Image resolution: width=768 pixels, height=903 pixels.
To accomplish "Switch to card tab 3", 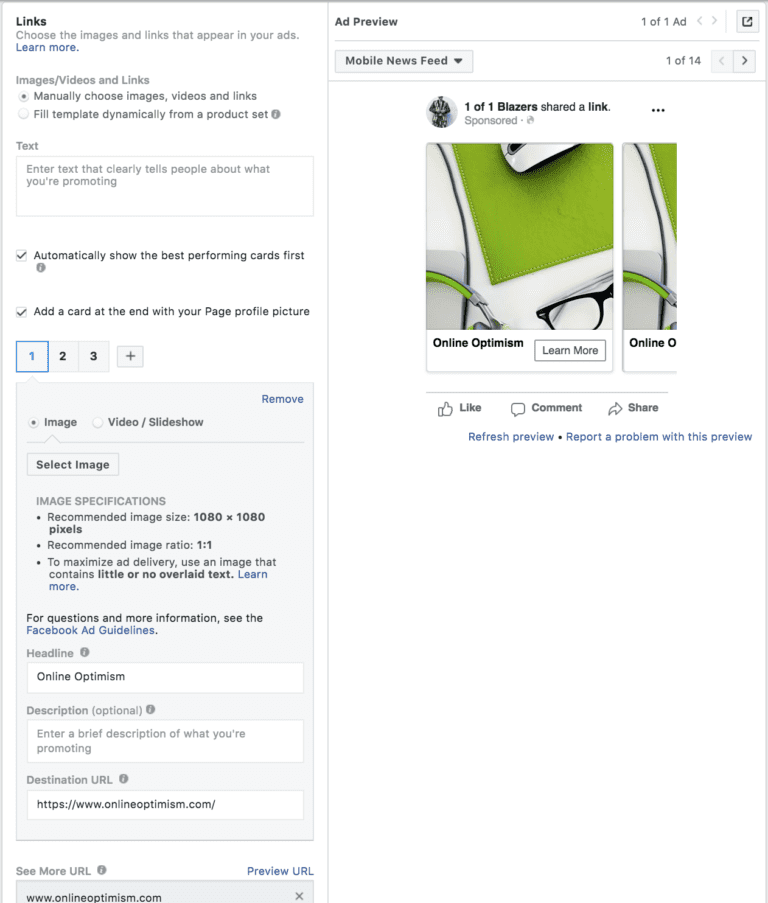I will click(x=93, y=356).
